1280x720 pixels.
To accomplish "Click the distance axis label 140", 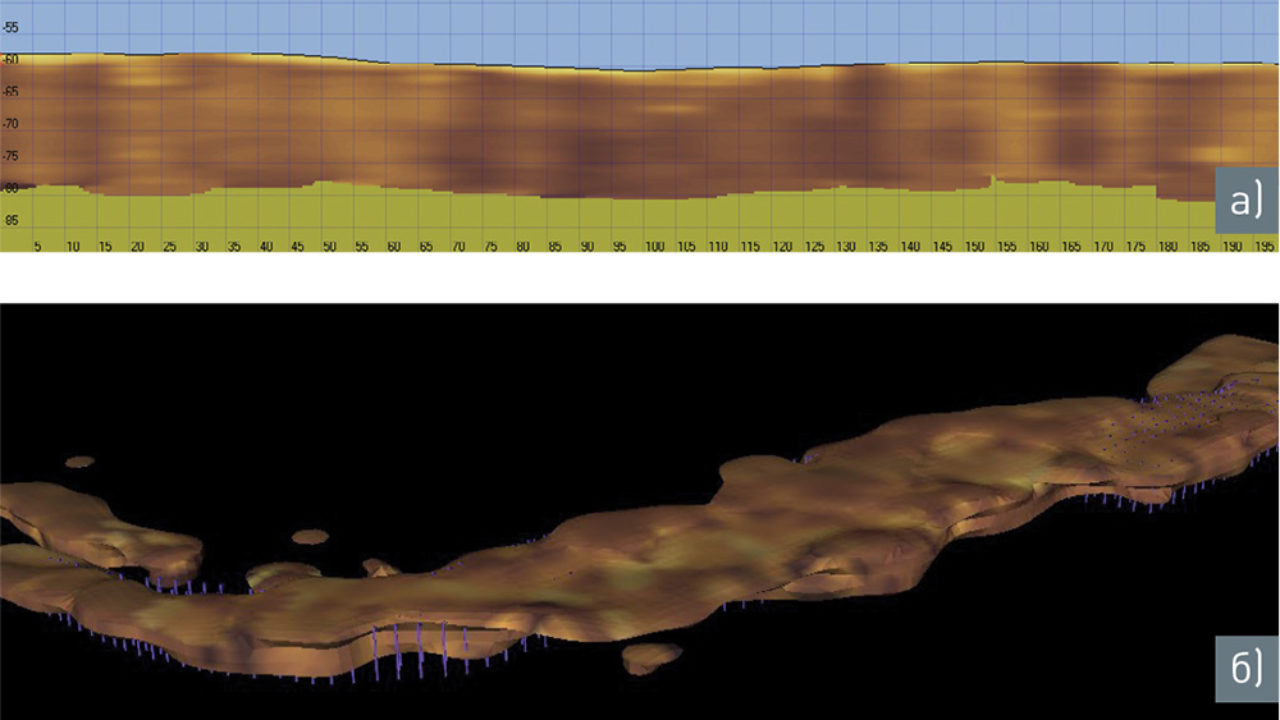I will 909,246.
